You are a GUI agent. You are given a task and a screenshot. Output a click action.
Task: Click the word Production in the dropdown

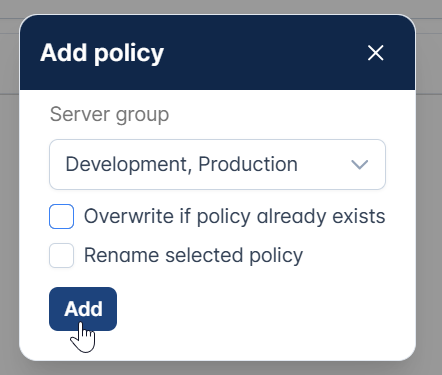tap(248, 164)
